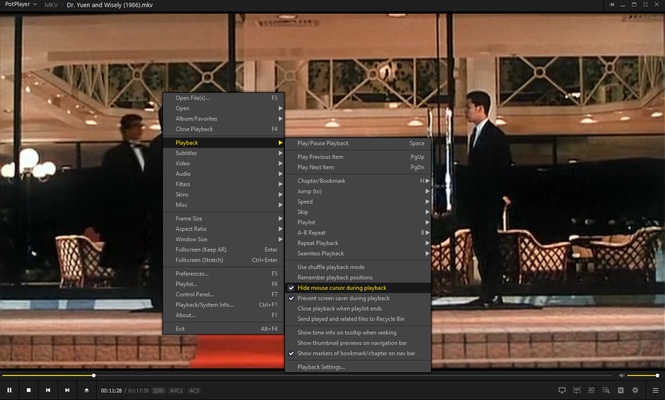Enable Use shuffle playback mode
The width and height of the screenshot is (665, 400).
358,267
